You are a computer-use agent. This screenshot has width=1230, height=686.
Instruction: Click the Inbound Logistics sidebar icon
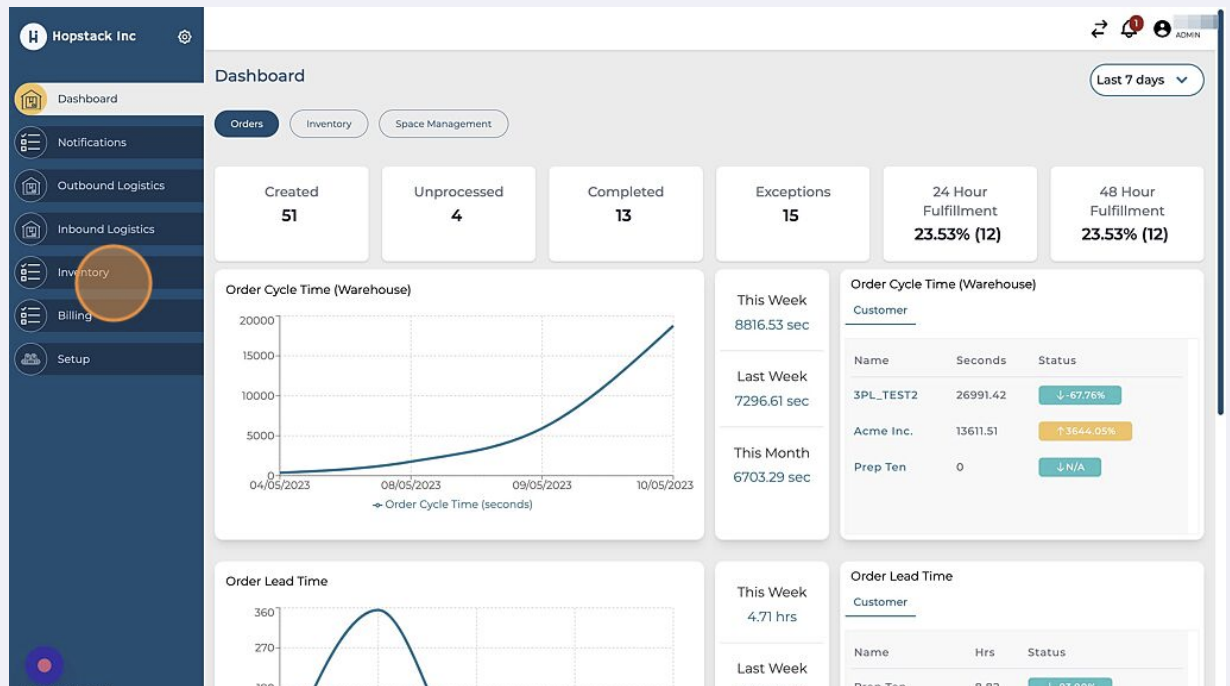31,229
